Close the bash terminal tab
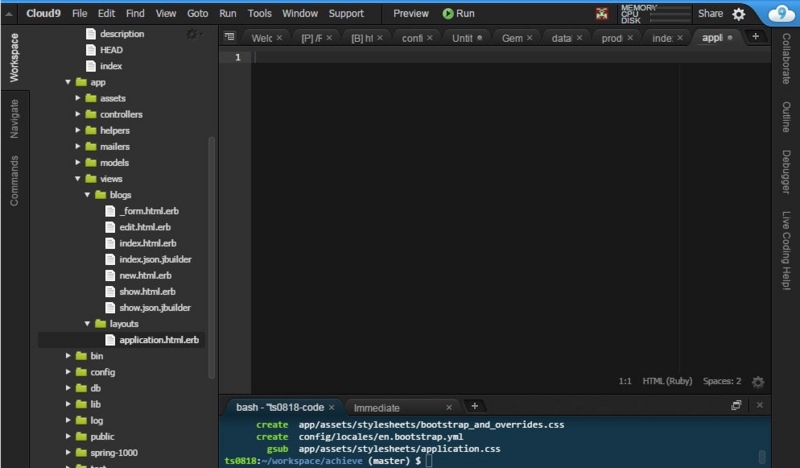 tap(332, 407)
